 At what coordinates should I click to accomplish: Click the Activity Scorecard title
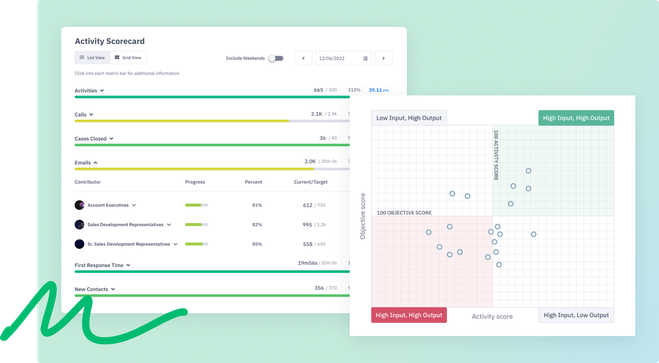click(110, 41)
